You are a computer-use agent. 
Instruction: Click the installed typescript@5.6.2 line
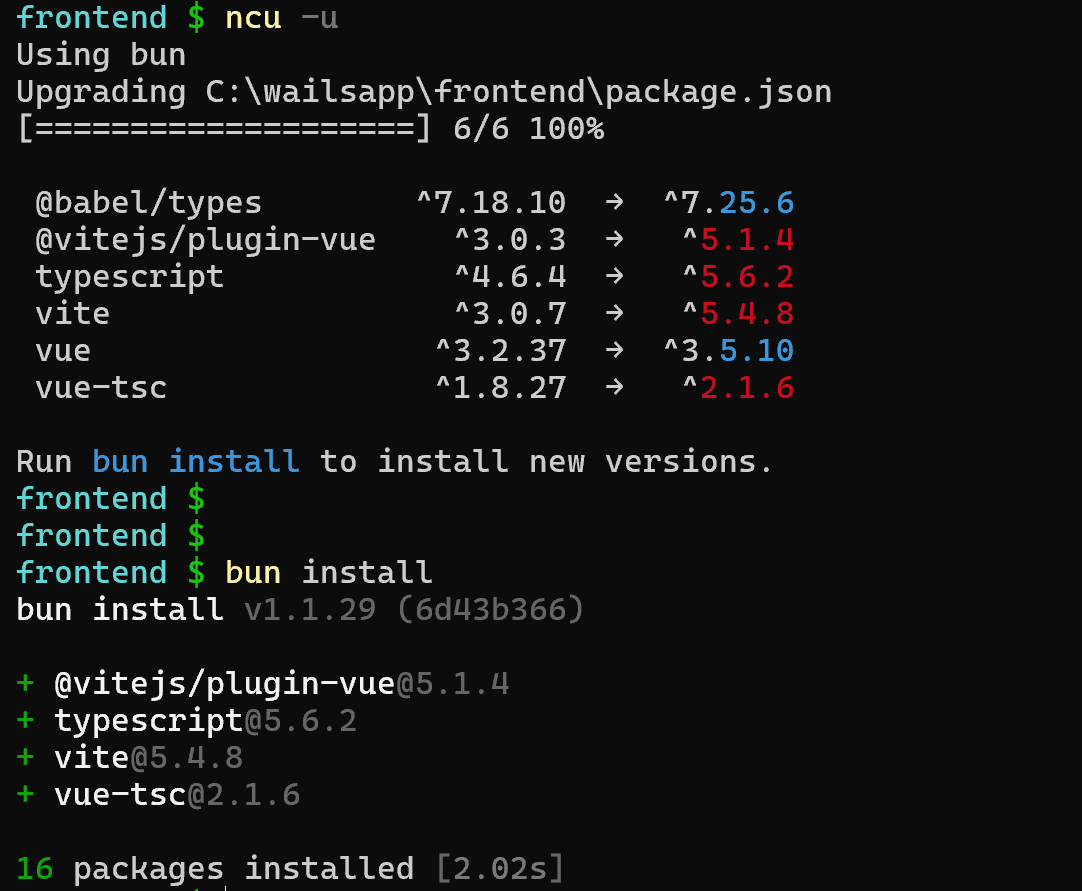[x=205, y=721]
